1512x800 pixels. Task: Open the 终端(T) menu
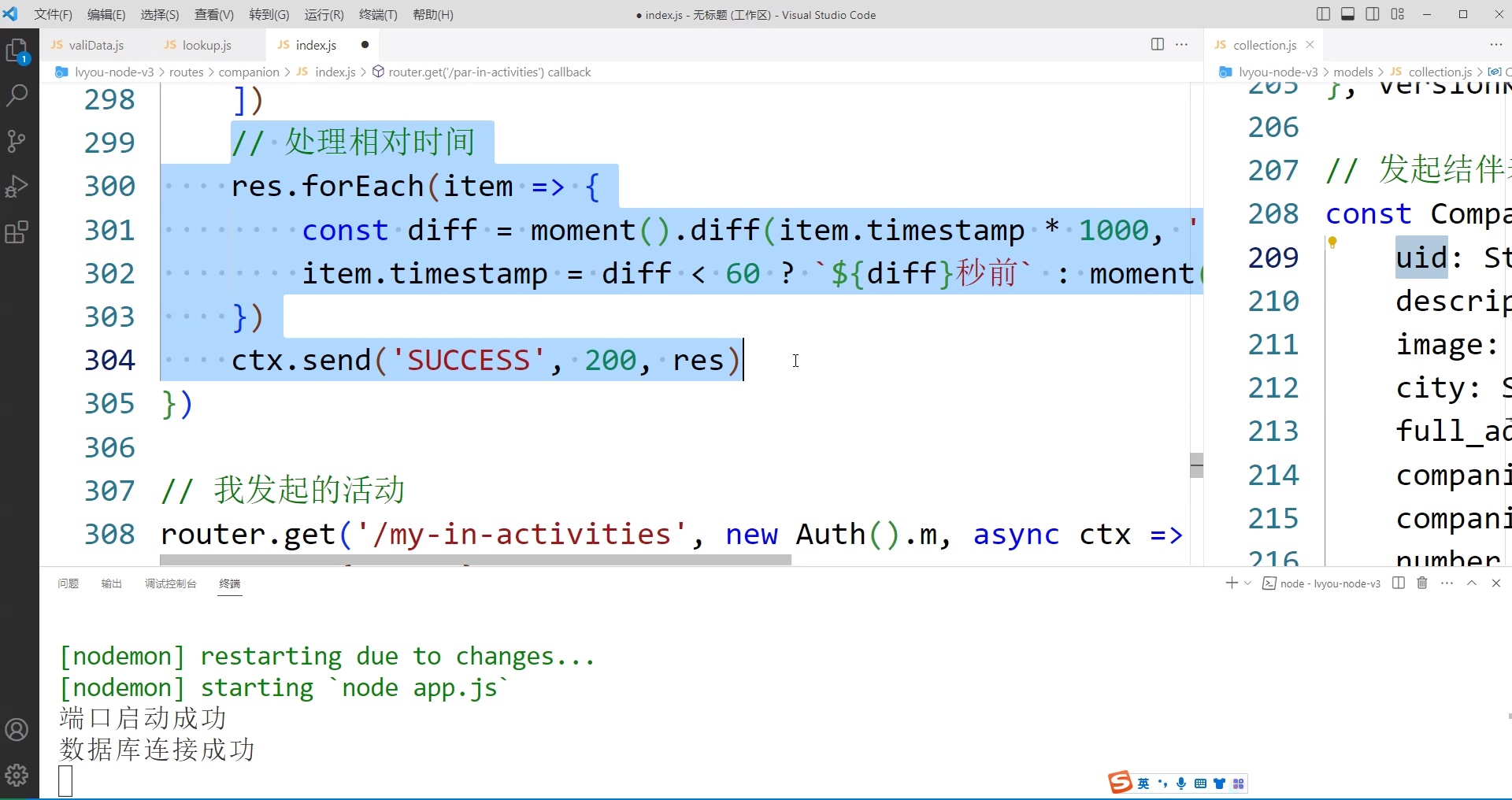(378, 15)
